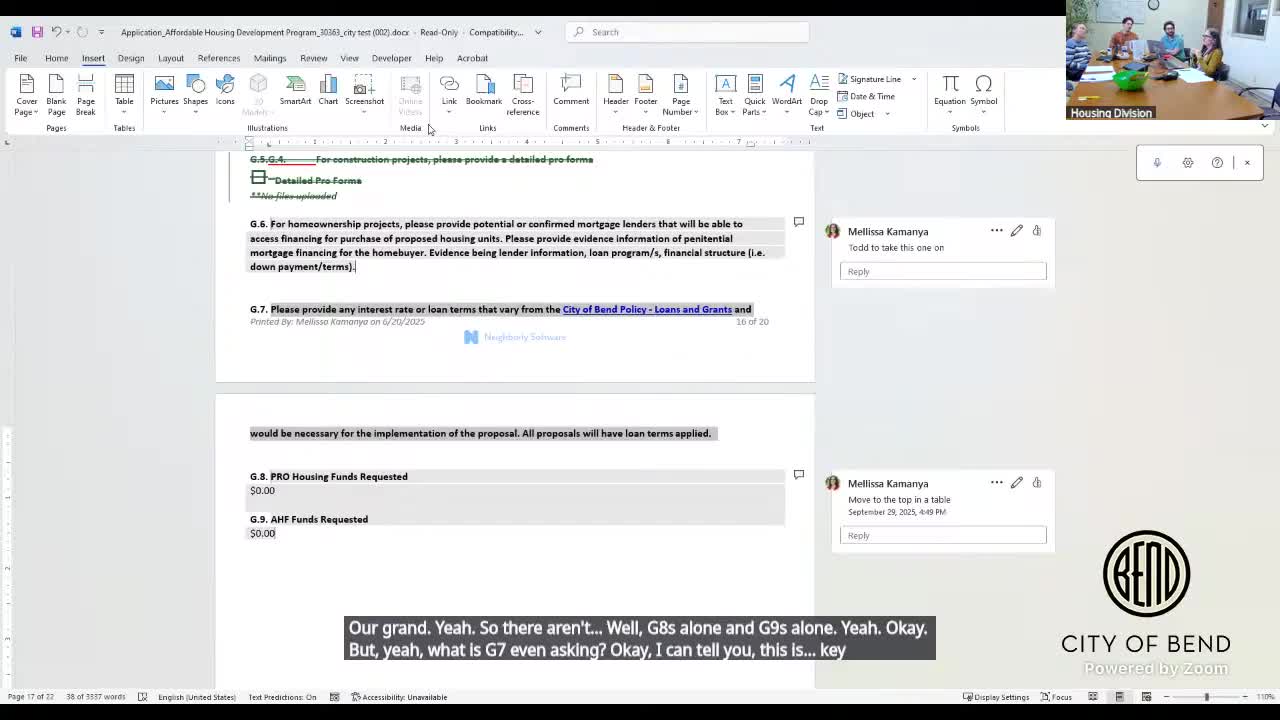Insert a Blank Page
The height and width of the screenshot is (720, 1280).
56,96
